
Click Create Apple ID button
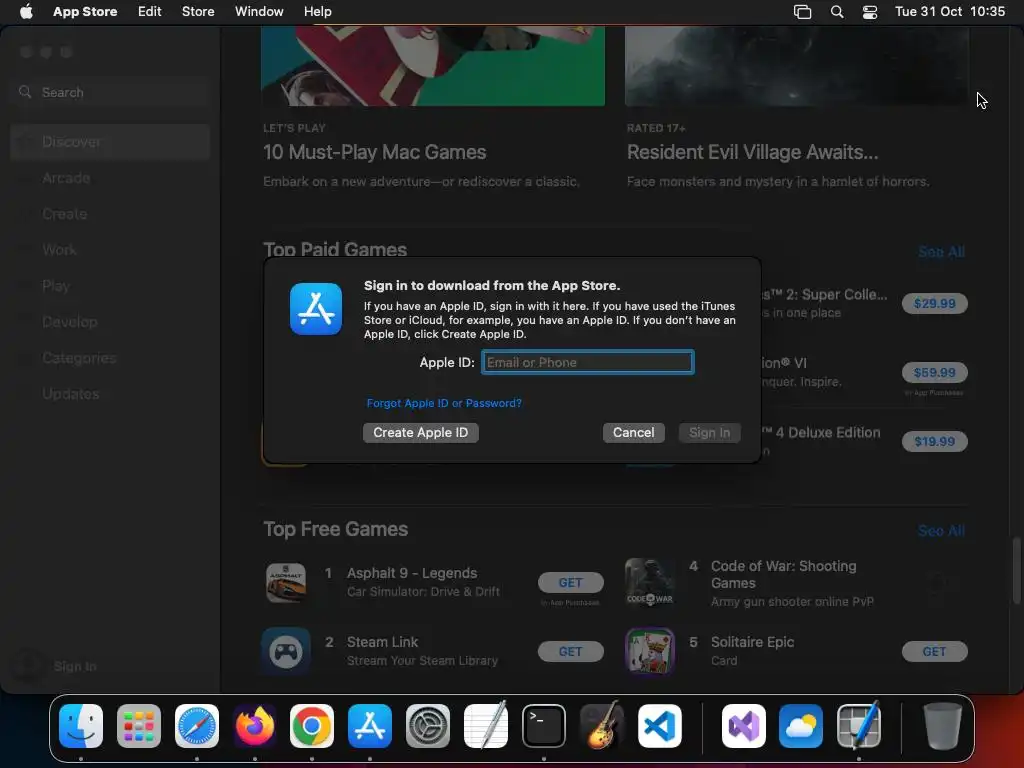[421, 432]
